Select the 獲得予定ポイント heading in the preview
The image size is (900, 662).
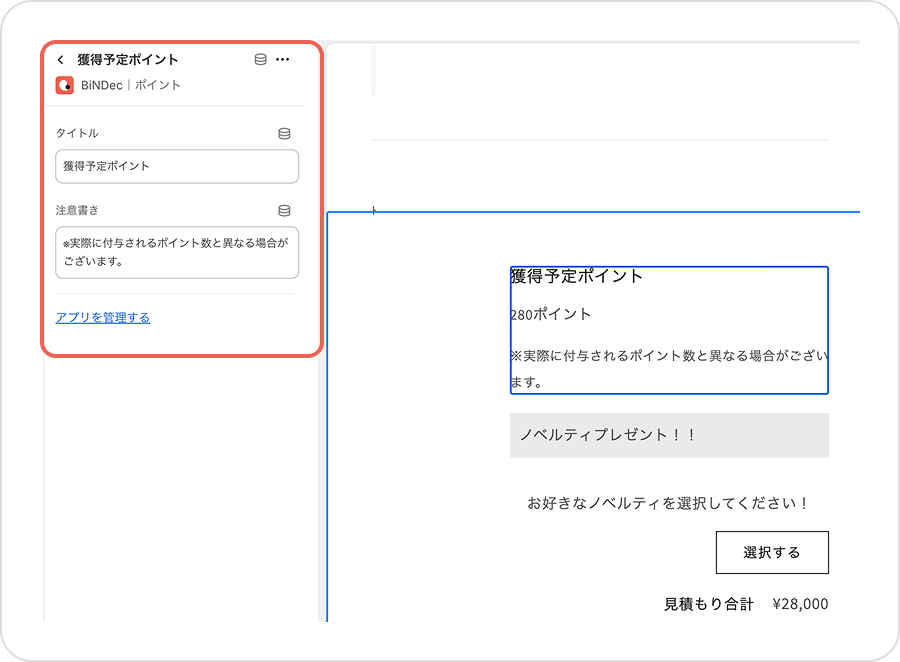[577, 277]
